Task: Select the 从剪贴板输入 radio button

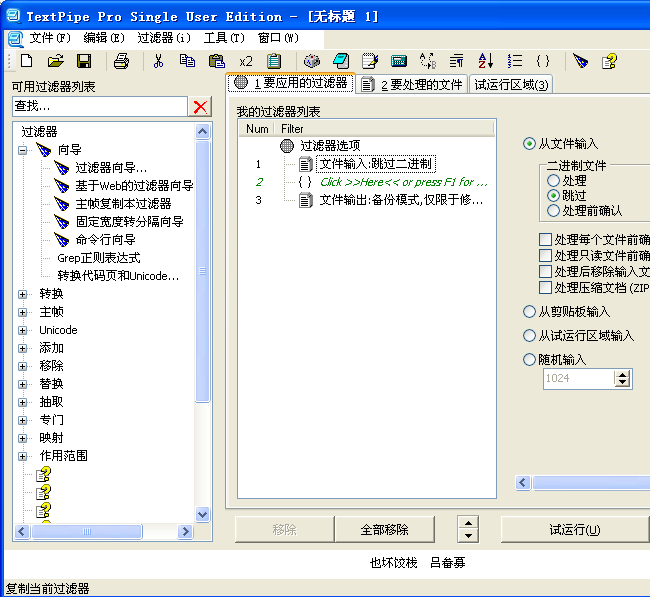Action: (530, 311)
